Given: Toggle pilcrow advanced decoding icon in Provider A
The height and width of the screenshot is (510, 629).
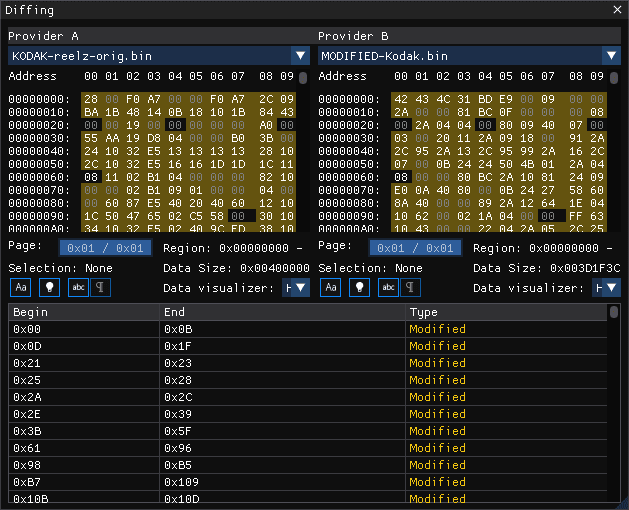Looking at the screenshot, I should pyautogui.click(x=100, y=287).
